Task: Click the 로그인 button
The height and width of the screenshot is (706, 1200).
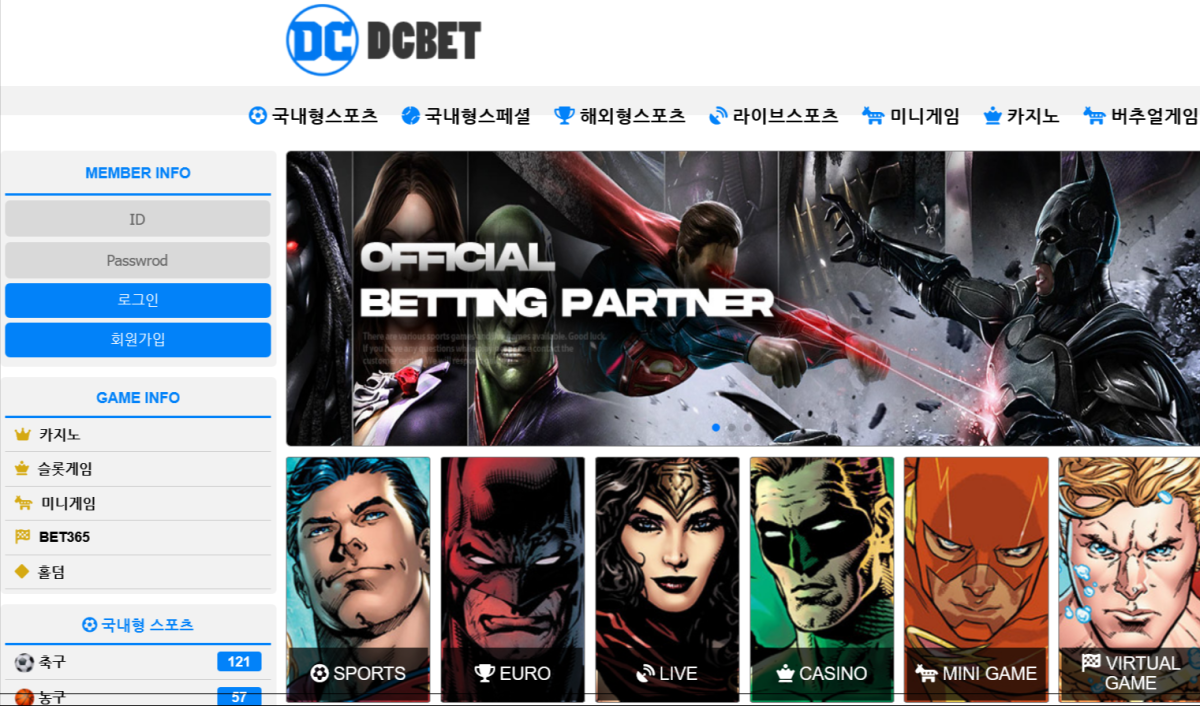Action: (138, 300)
